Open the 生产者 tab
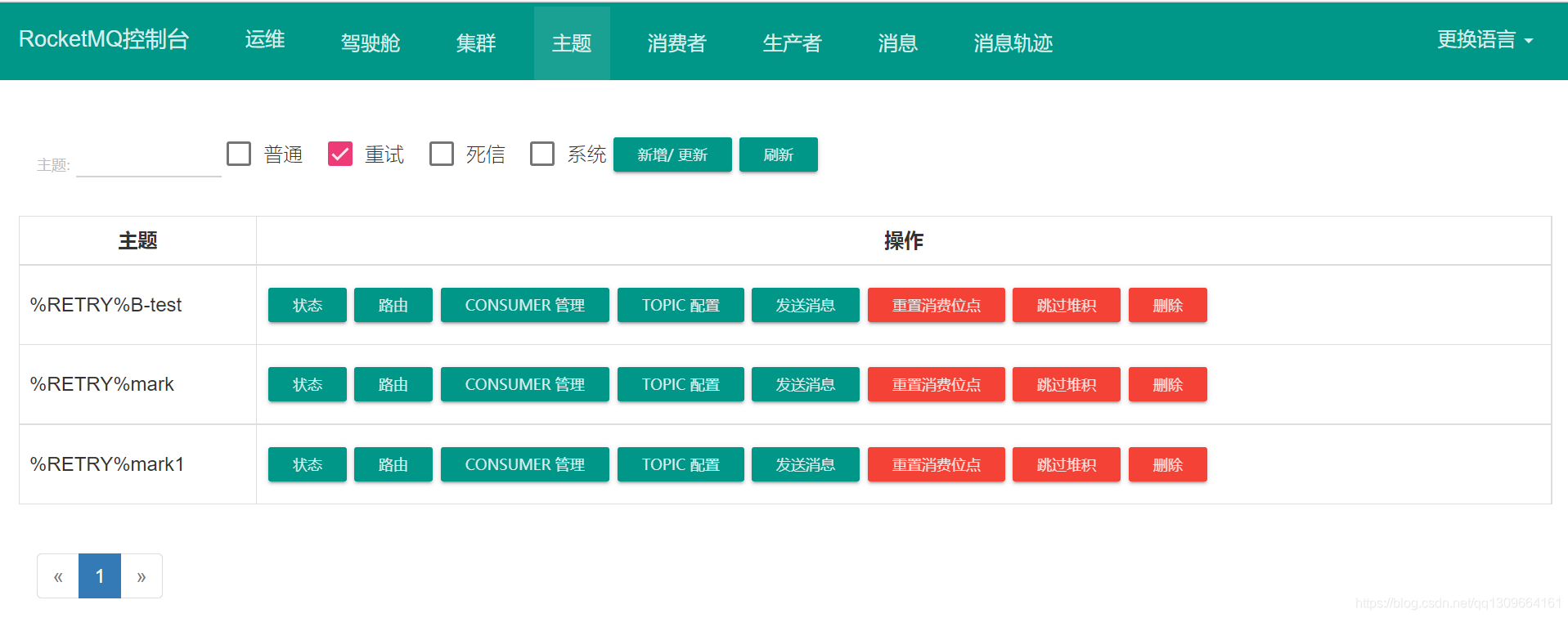The height and width of the screenshot is (618, 1568). click(792, 43)
